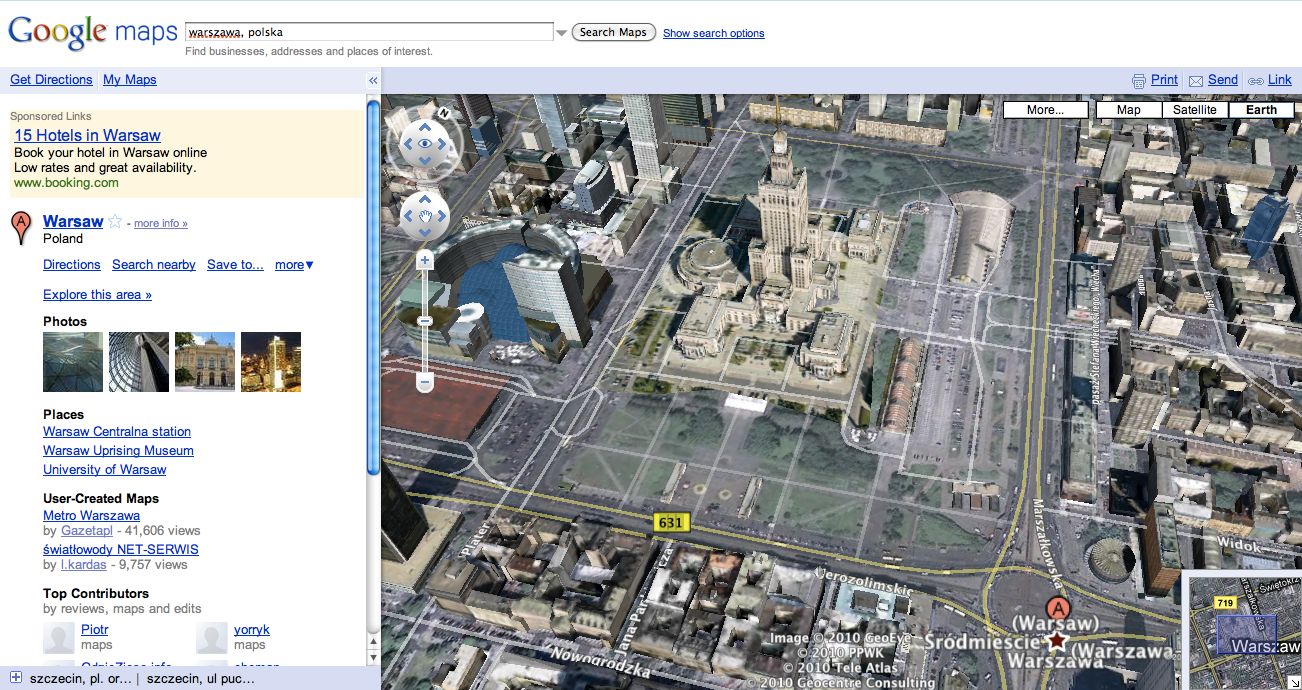Click the search input field
1302x690 pixels.
click(x=369, y=32)
